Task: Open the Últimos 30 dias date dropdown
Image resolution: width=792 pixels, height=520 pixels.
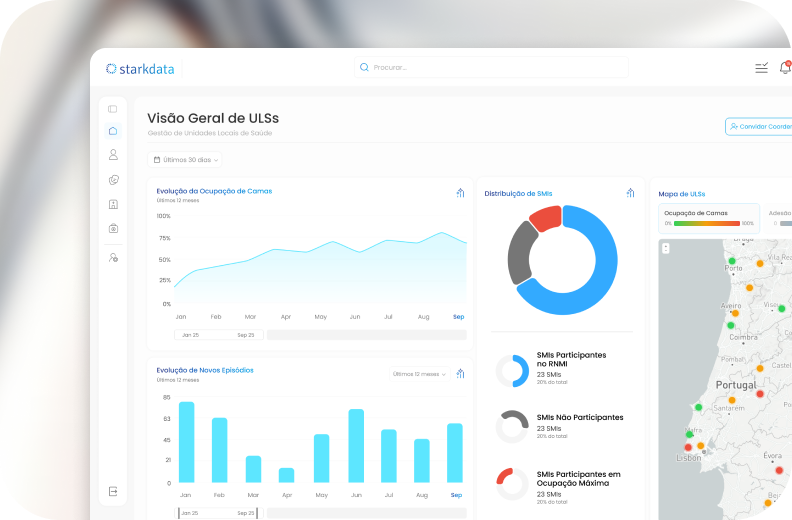Action: (x=185, y=160)
